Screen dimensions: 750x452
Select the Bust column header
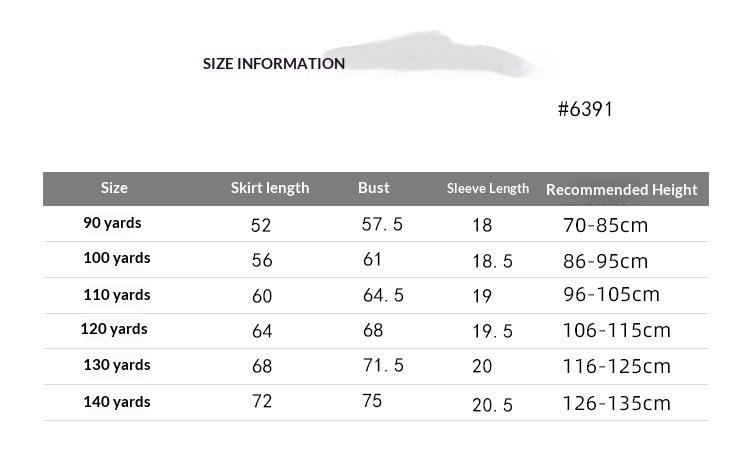374,187
